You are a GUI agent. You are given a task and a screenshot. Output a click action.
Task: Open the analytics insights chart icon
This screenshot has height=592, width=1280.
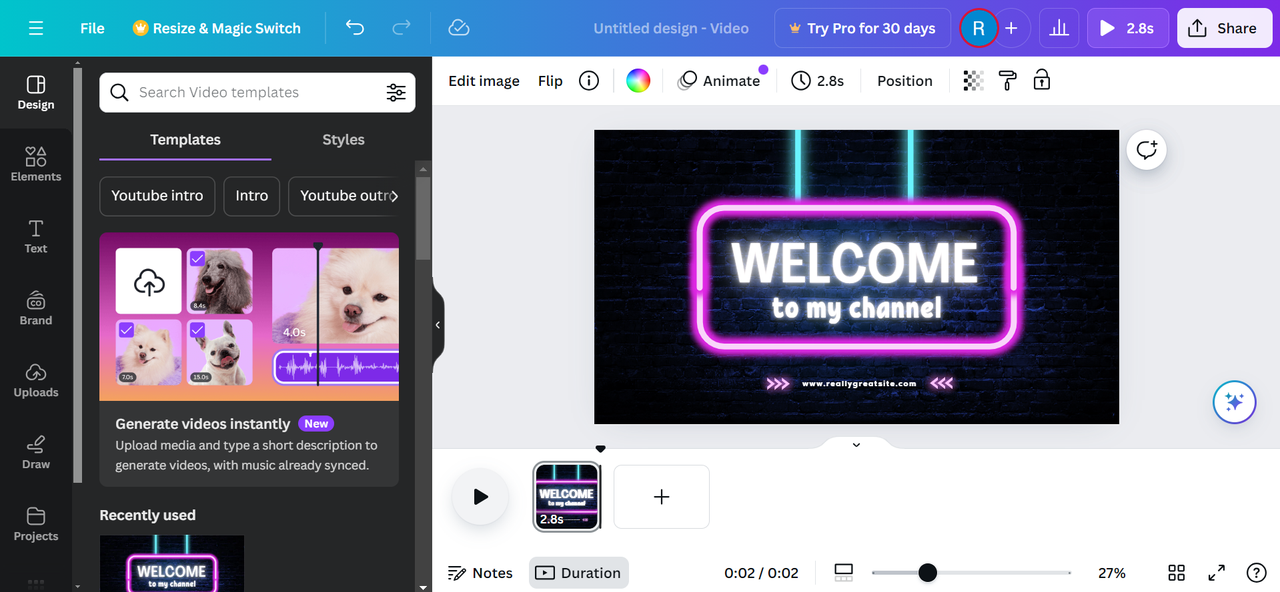coord(1059,28)
